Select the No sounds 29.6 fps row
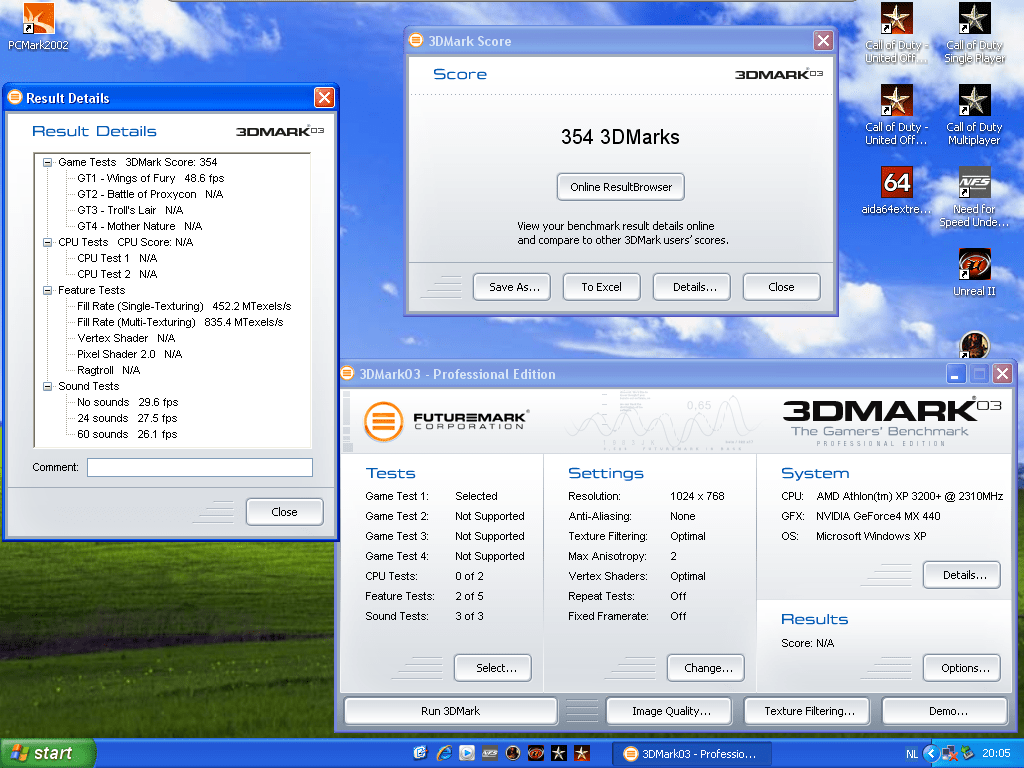The image size is (1024, 768). coord(127,402)
